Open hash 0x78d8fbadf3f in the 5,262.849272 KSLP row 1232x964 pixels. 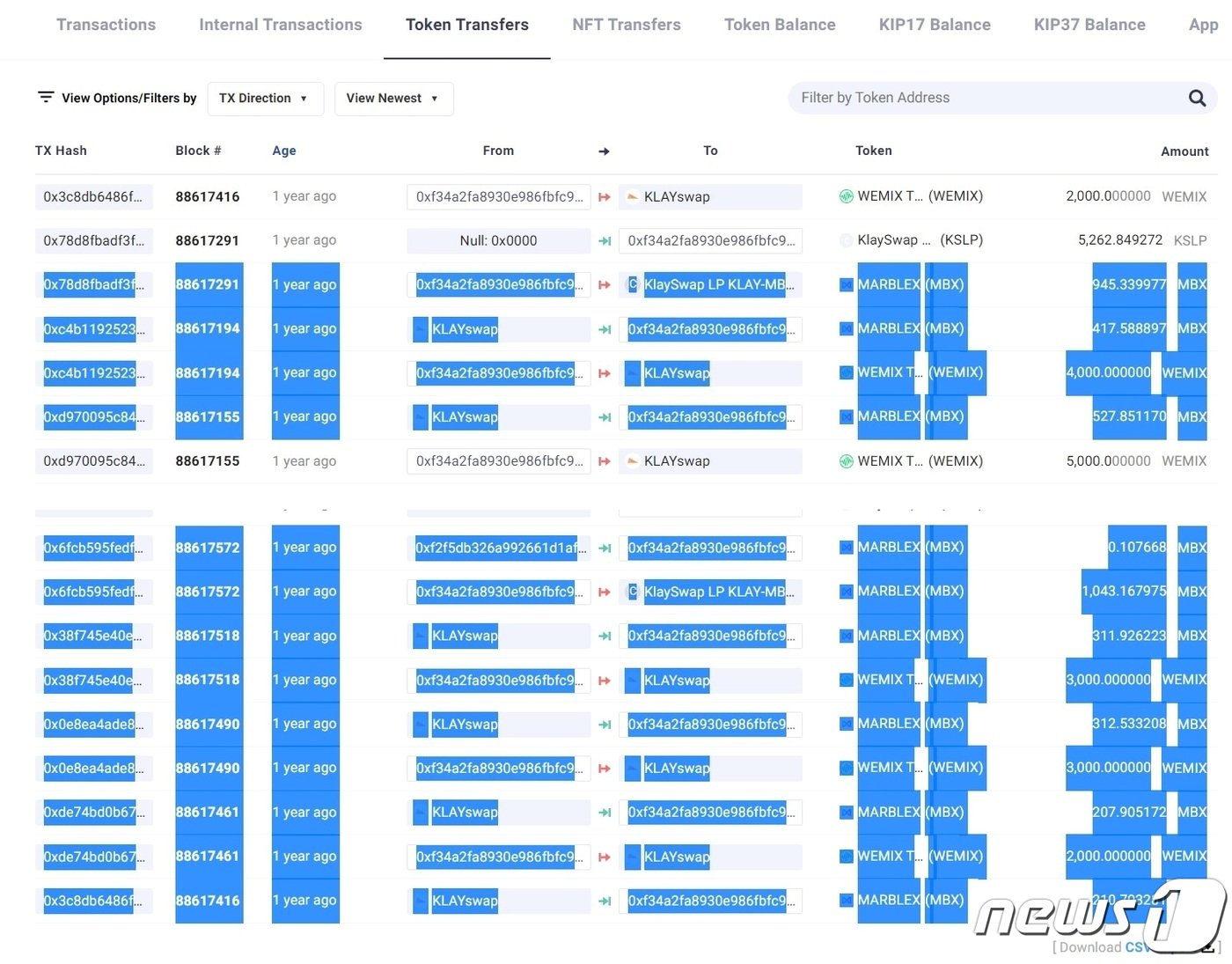click(x=94, y=240)
